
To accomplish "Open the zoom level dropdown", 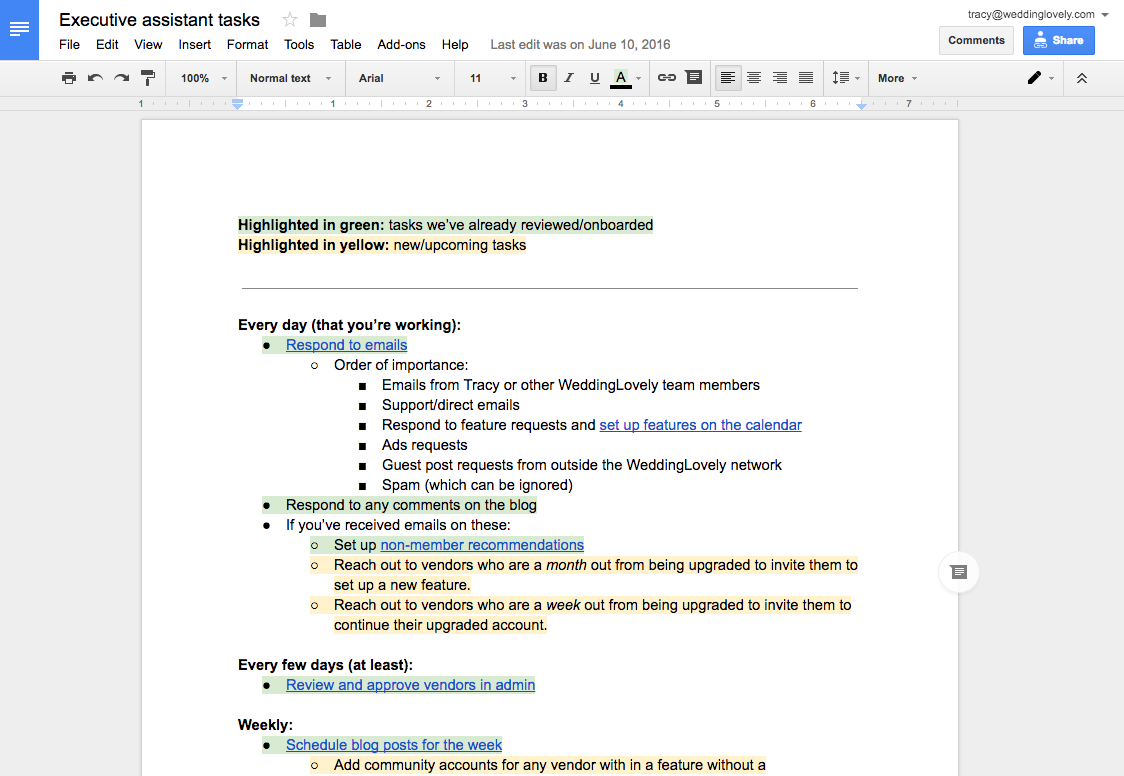I will (x=204, y=78).
